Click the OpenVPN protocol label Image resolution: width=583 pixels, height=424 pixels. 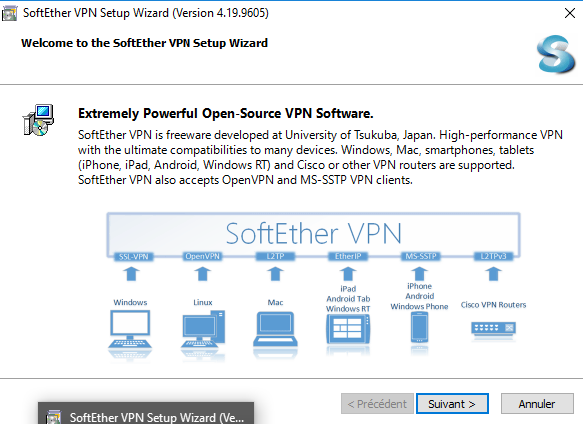[203, 256]
